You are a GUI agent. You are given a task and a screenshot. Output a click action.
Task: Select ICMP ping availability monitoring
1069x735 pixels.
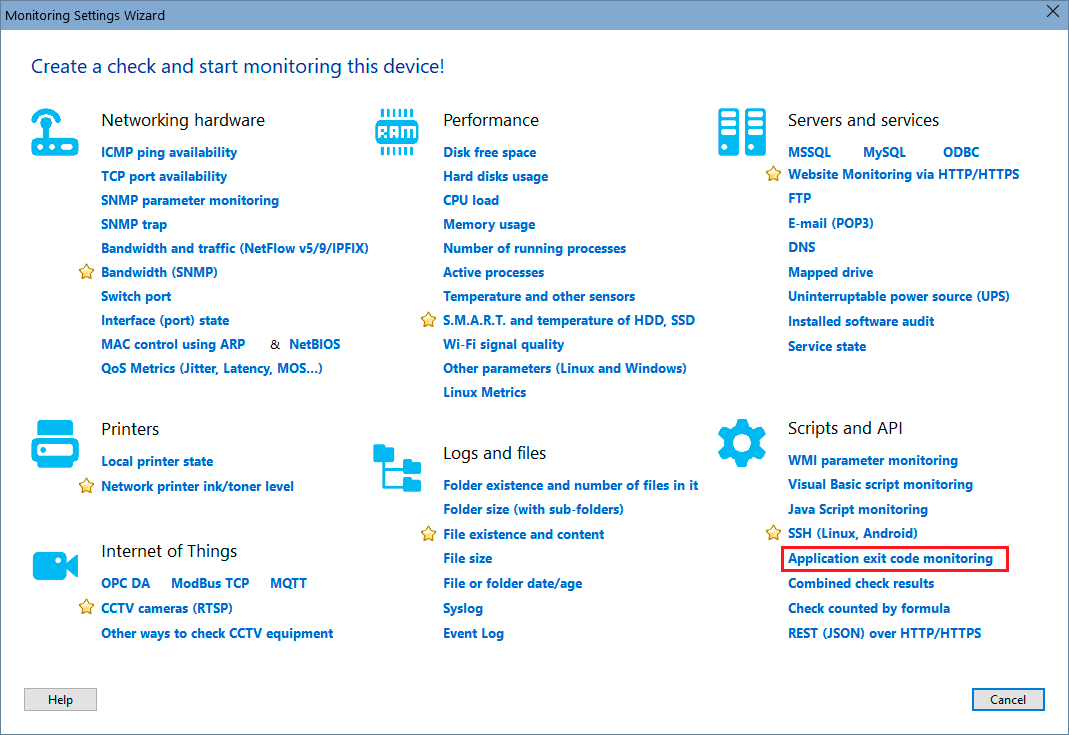point(168,152)
